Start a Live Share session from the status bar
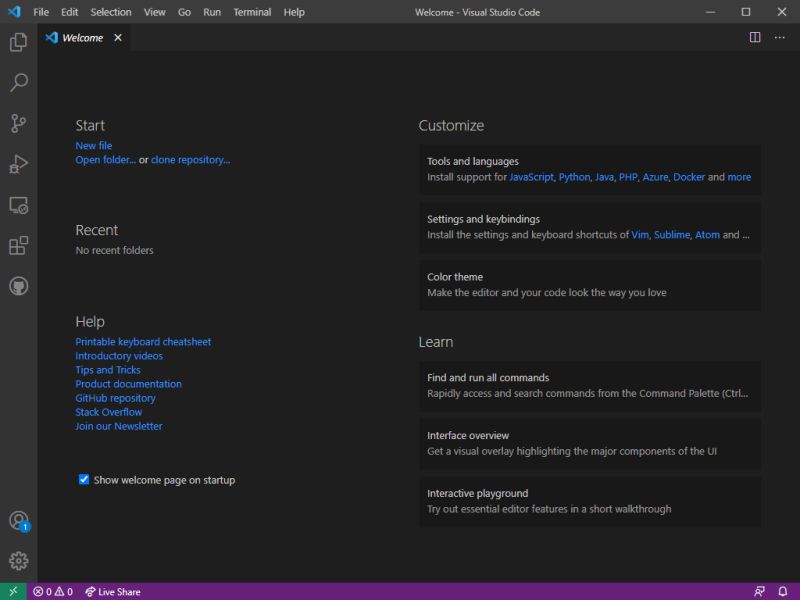This screenshot has height=600, width=800. tap(113, 591)
